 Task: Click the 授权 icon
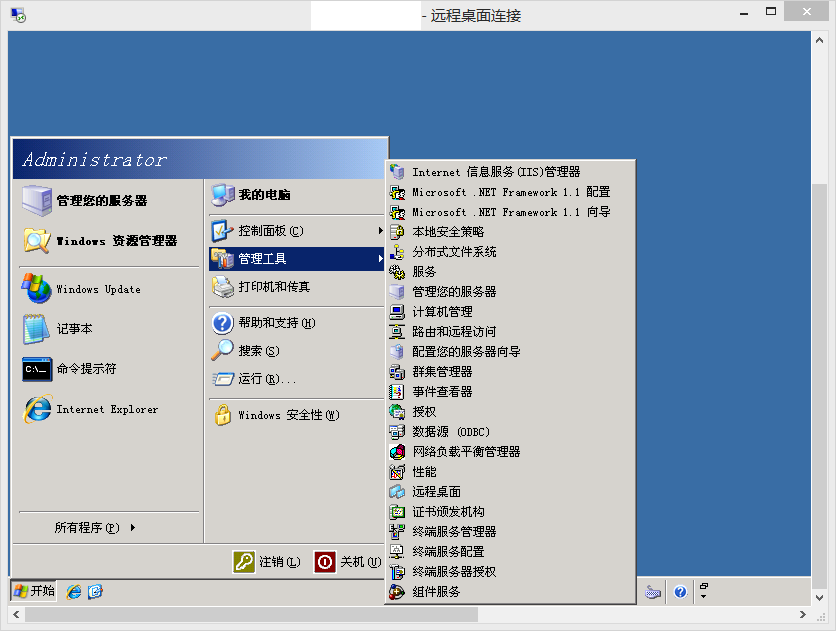click(397, 411)
